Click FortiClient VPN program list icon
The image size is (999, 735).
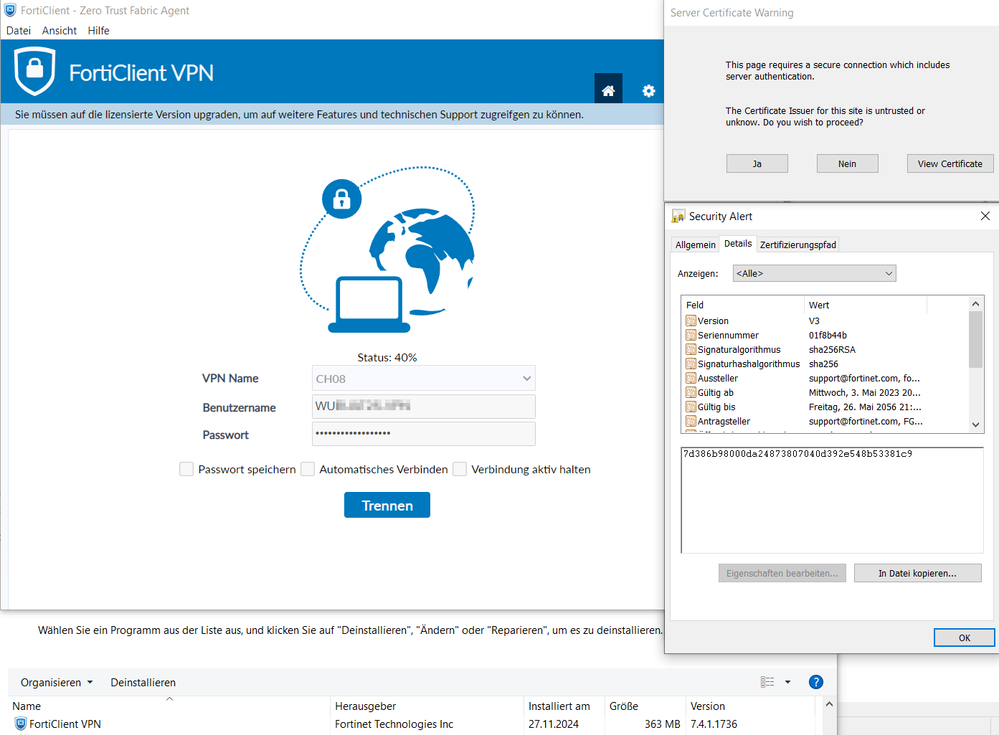(20, 724)
